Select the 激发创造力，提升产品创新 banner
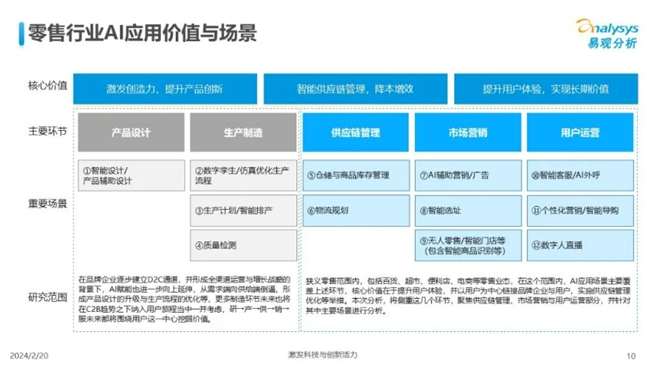Viewport: 650px width, 376px height. (x=165, y=89)
